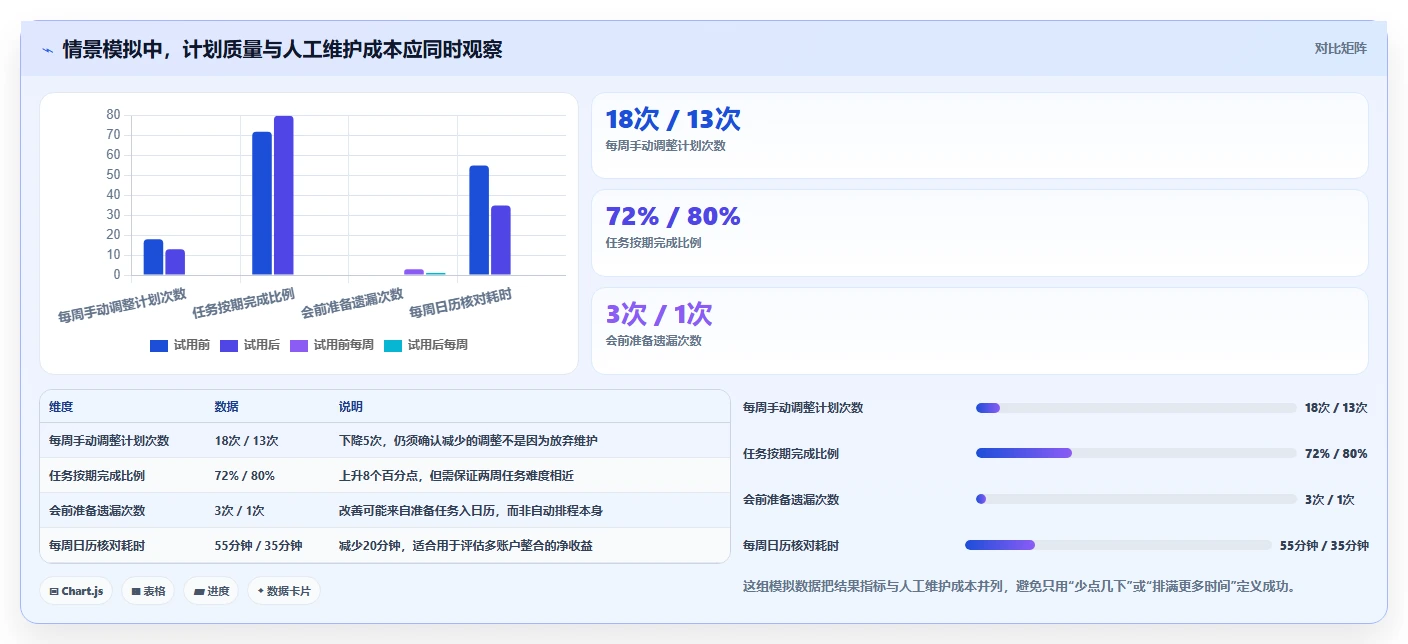The image size is (1408, 644).
Task: Click the note starting 上升8个百分点
Action: pos(456,476)
